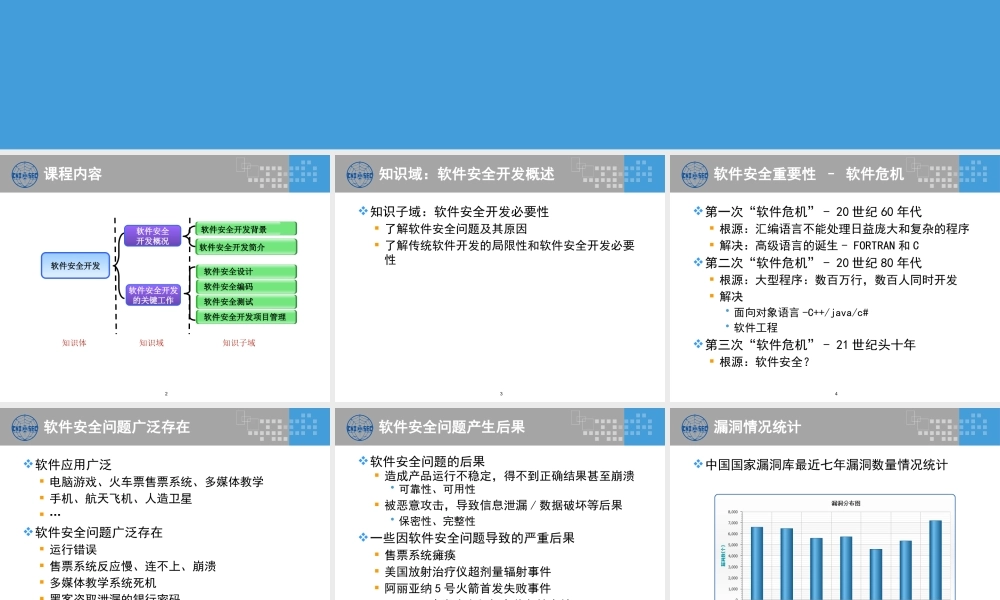Image resolution: width=1000 pixels, height=600 pixels.
Task: Expand the 软件安全开发的关键工作 node
Action: (x=153, y=295)
